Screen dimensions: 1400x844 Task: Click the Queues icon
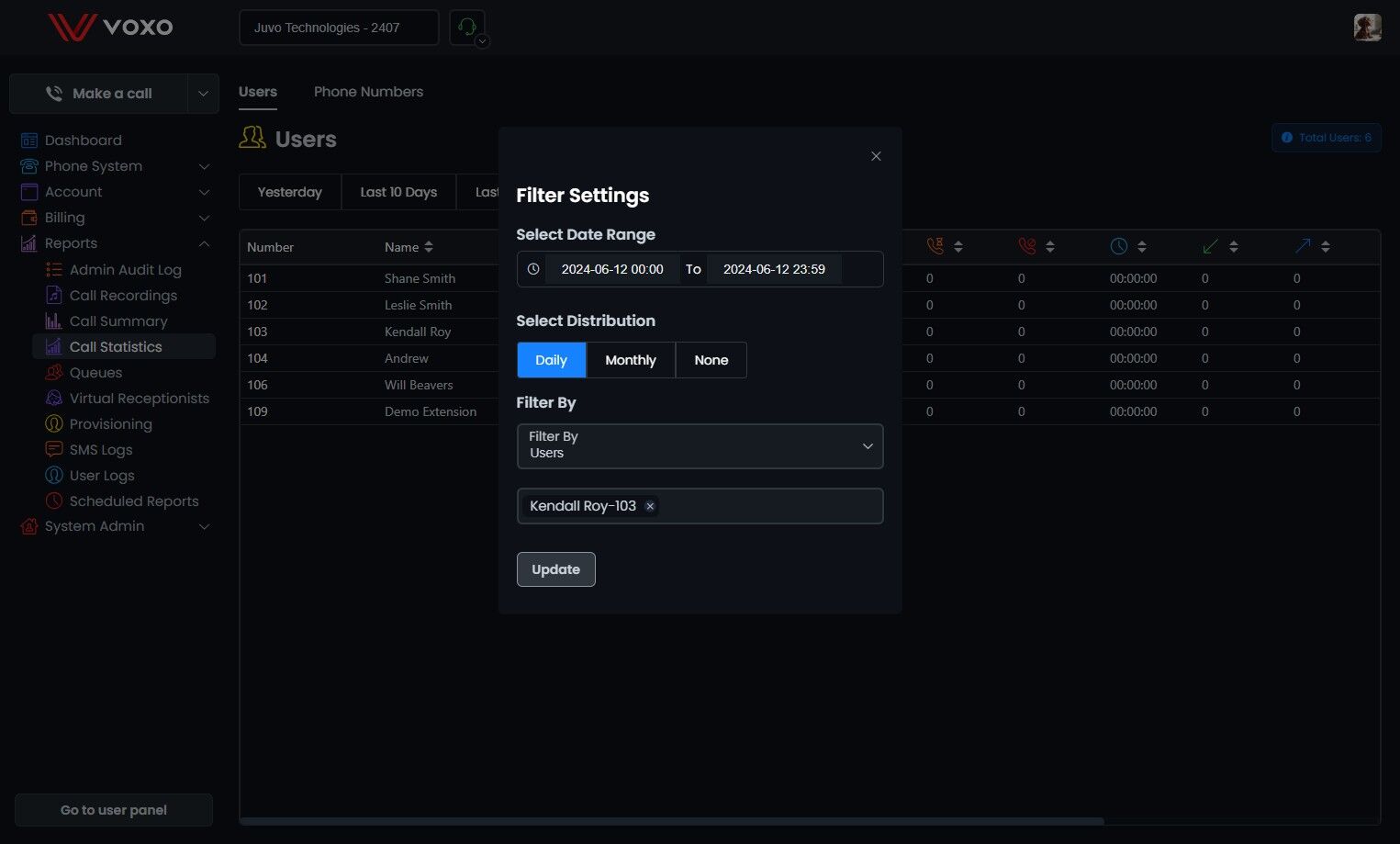click(x=54, y=373)
